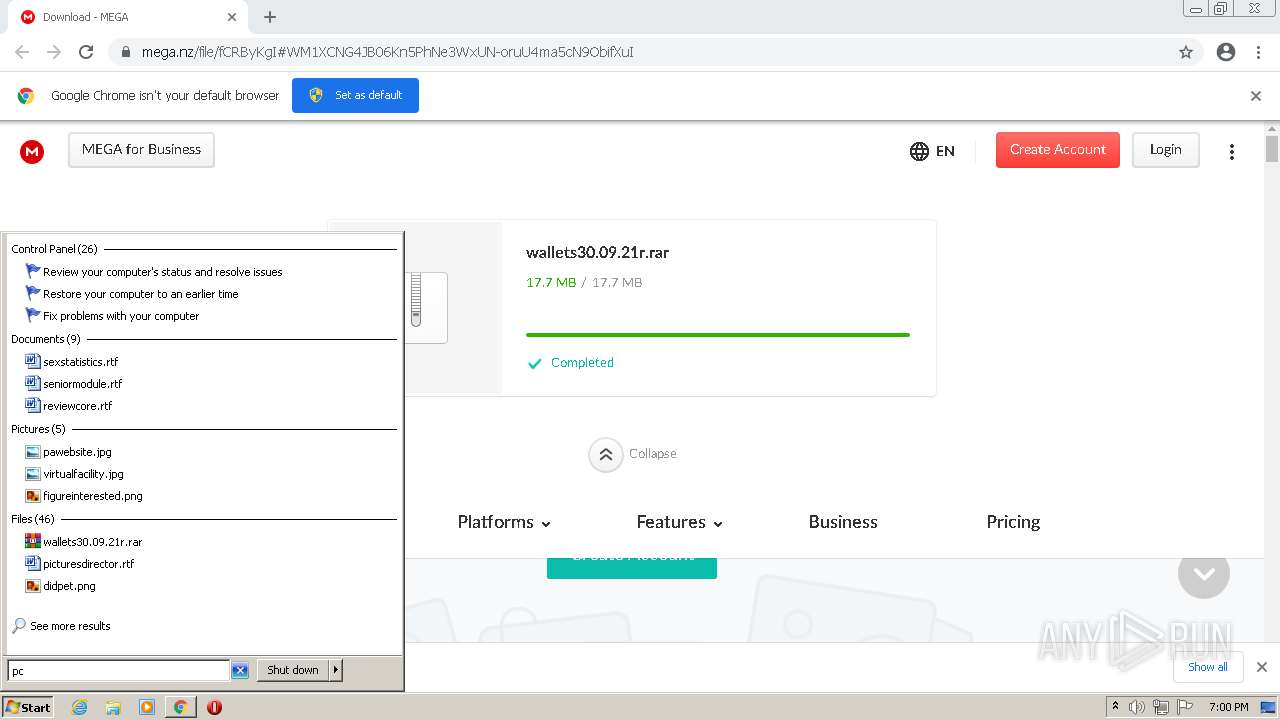The image size is (1280, 720).
Task: Open Shut down options arrow
Action: tap(336, 670)
